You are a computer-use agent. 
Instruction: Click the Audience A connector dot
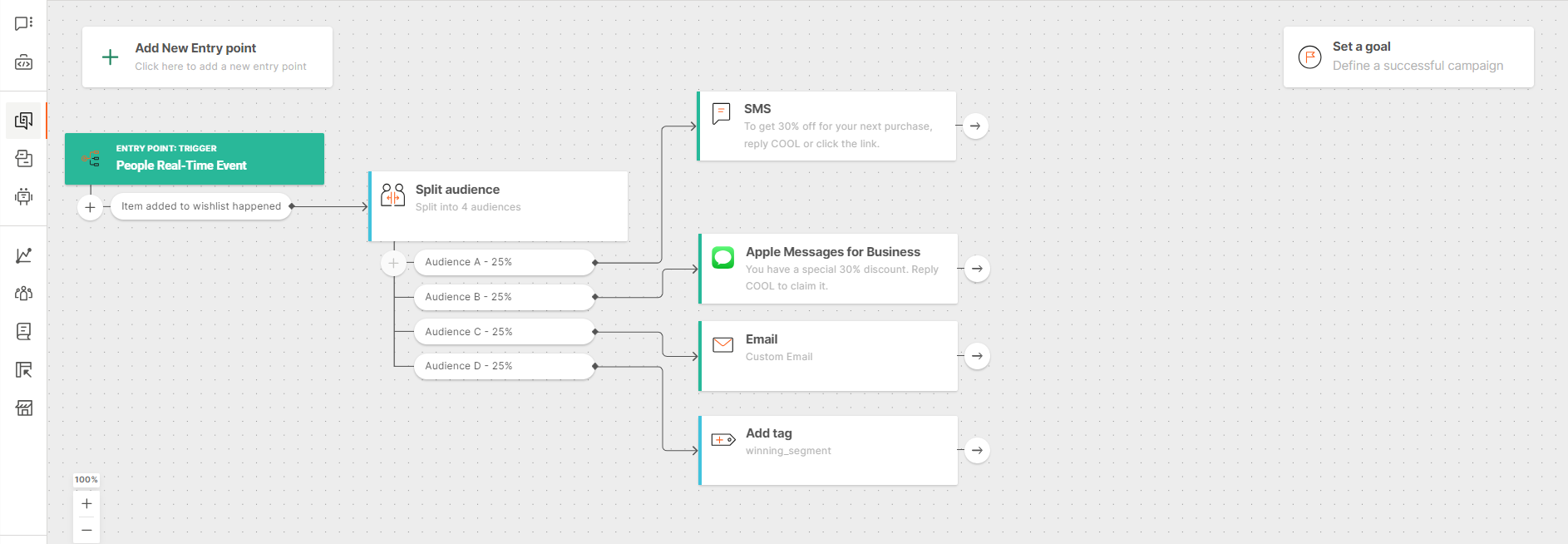coord(594,263)
